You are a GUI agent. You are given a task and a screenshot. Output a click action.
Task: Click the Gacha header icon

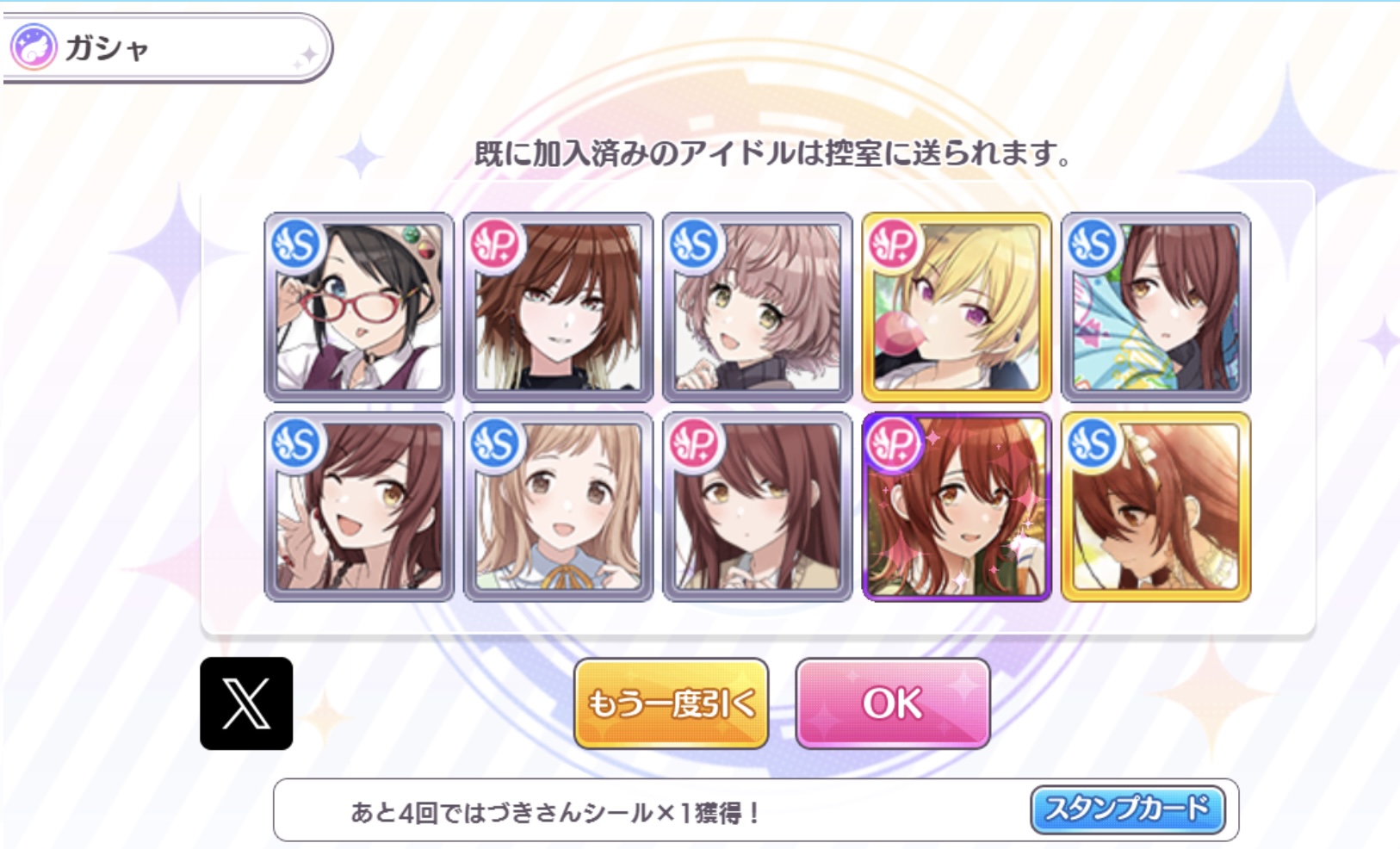click(34, 46)
